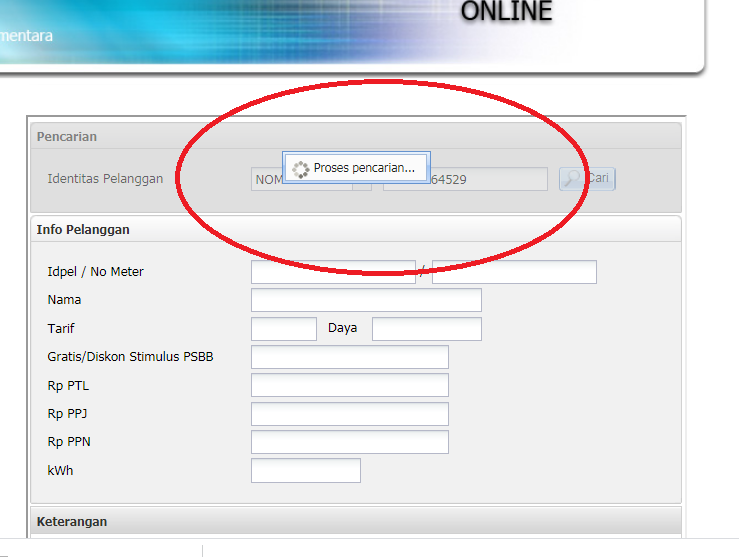Screen dimensions: 739x557
Task: Click the Proses pencarian loading spinner icon
Action: [300, 169]
